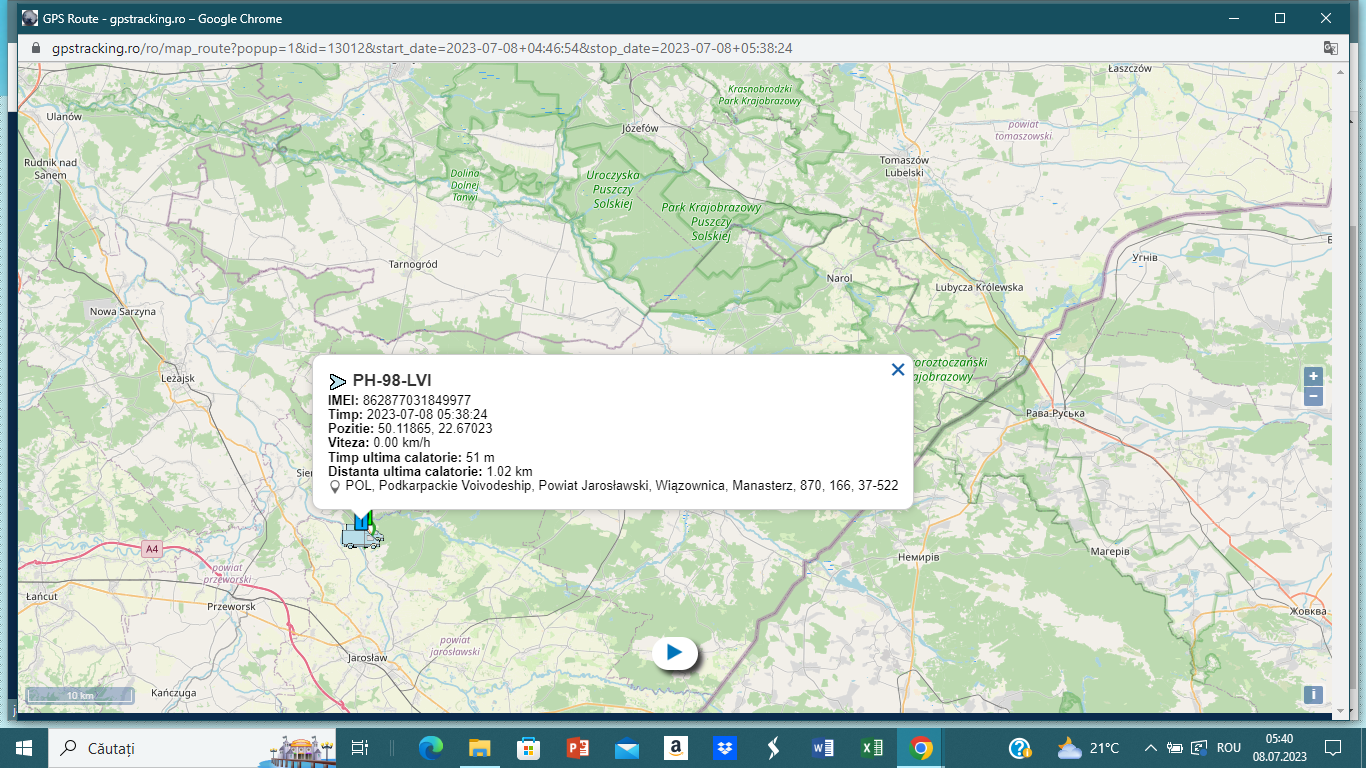Viewport: 1366px width, 768px height.
Task: Zoom in with the map plus button
Action: [x=1313, y=377]
